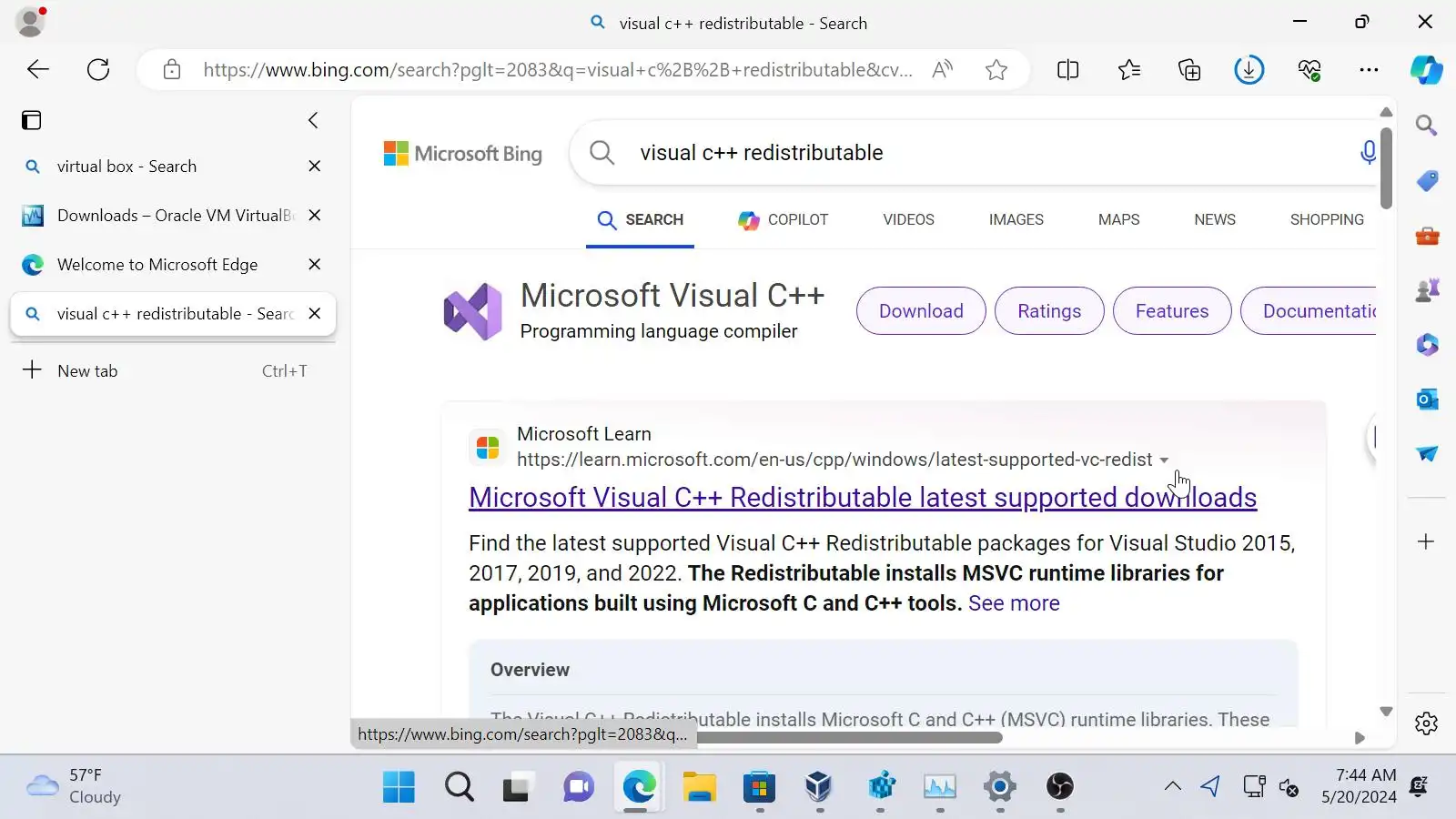Expand the result URL dropdown arrow
The image size is (1456, 819).
point(1164,460)
